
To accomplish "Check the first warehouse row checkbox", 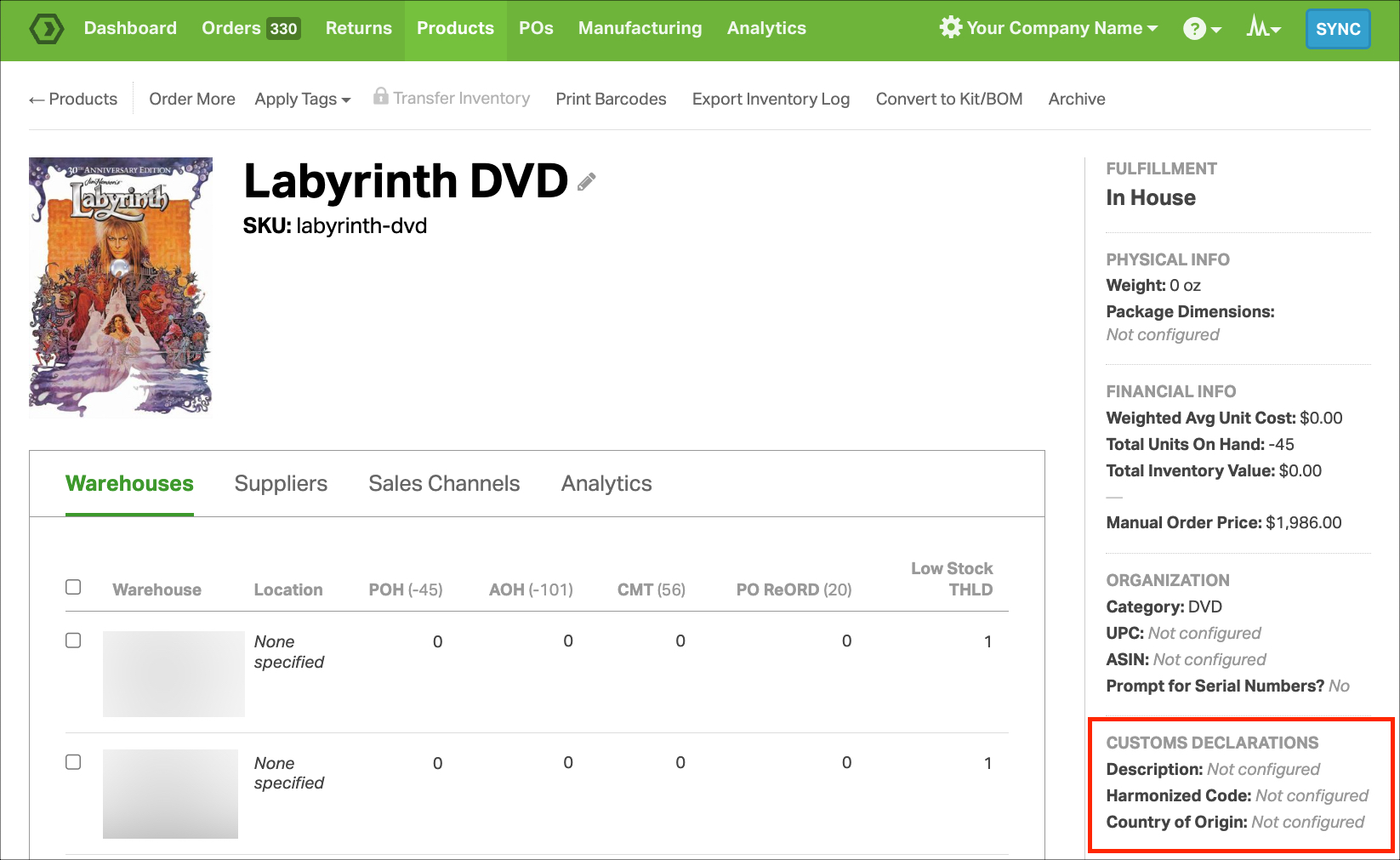I will pyautogui.click(x=73, y=641).
